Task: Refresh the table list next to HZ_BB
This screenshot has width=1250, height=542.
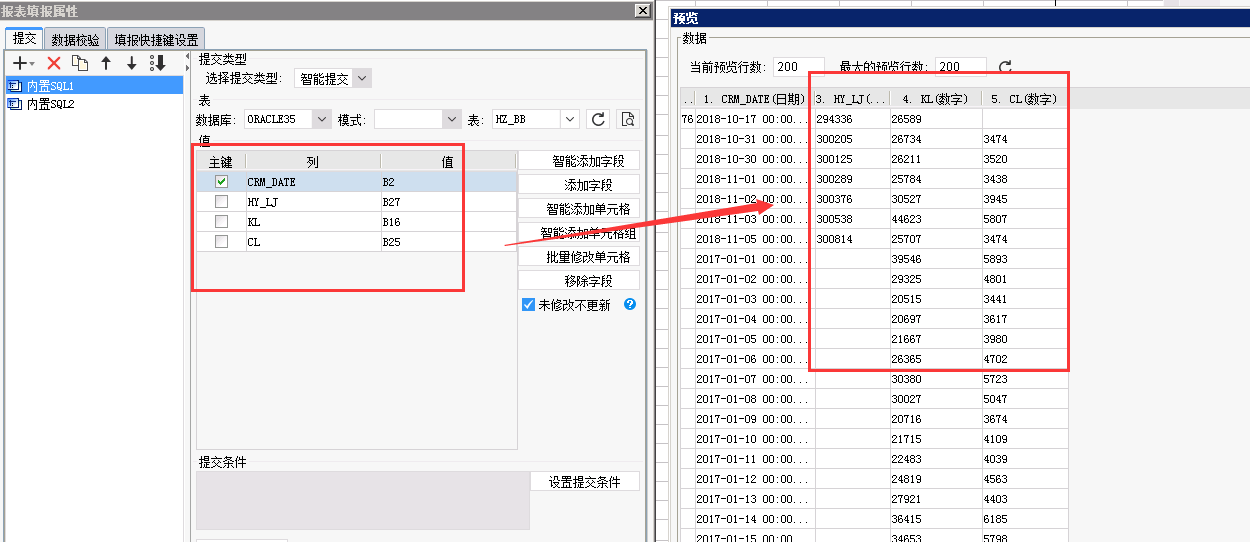Action: [x=598, y=119]
